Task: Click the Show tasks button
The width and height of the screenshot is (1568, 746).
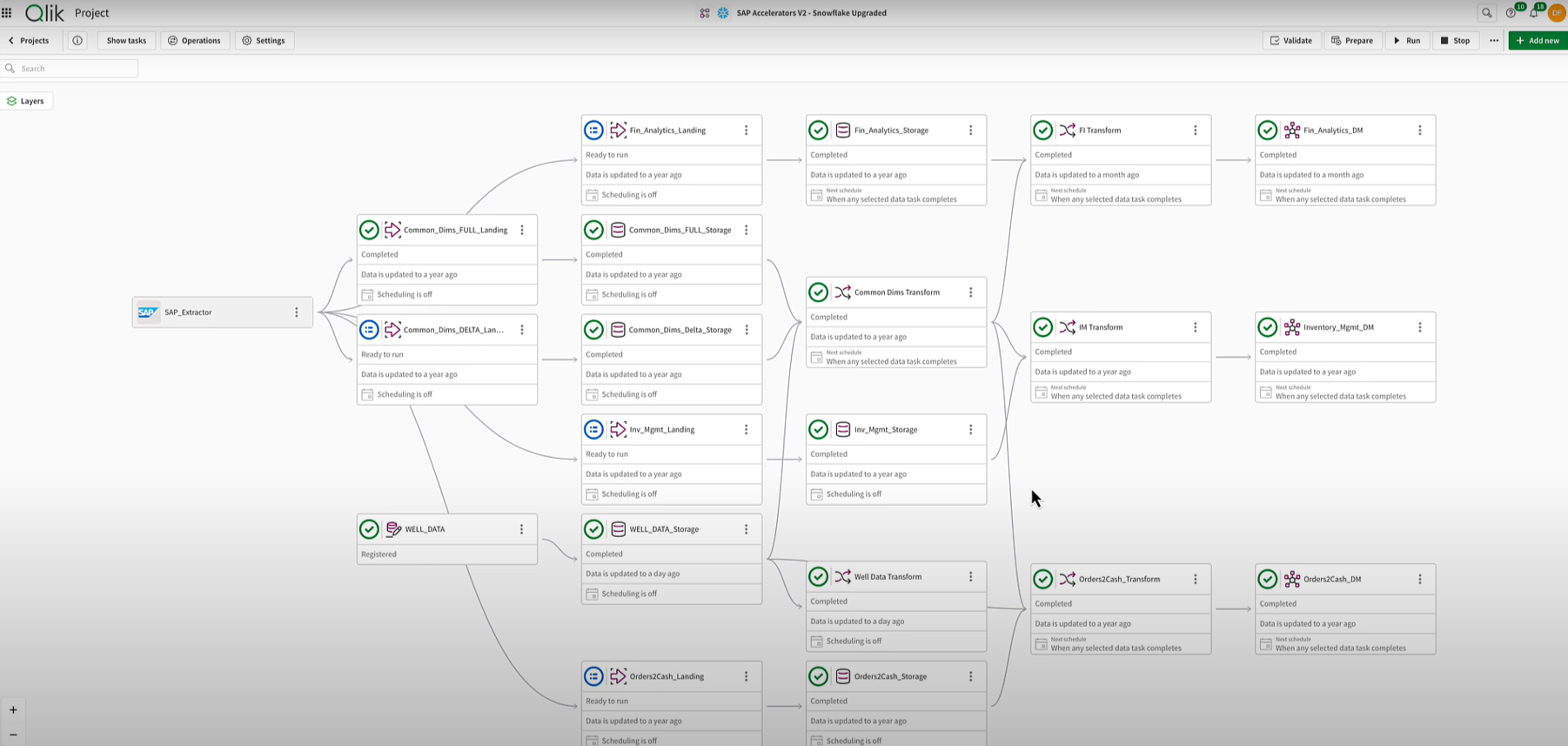Action: (x=126, y=41)
